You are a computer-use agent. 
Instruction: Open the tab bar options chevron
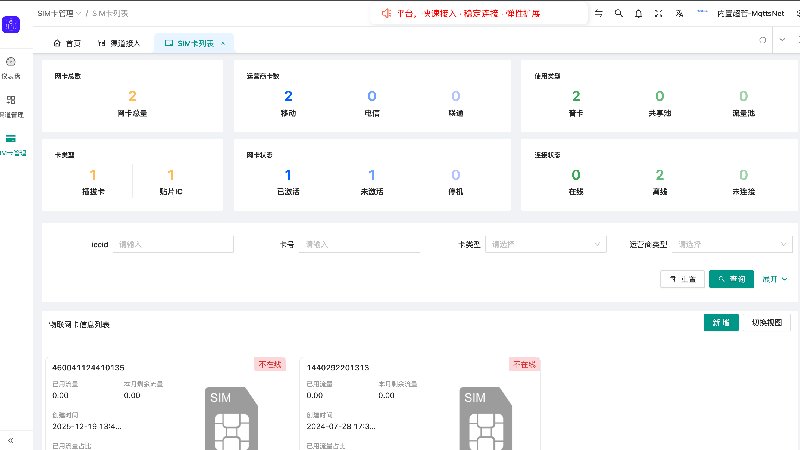[782, 40]
